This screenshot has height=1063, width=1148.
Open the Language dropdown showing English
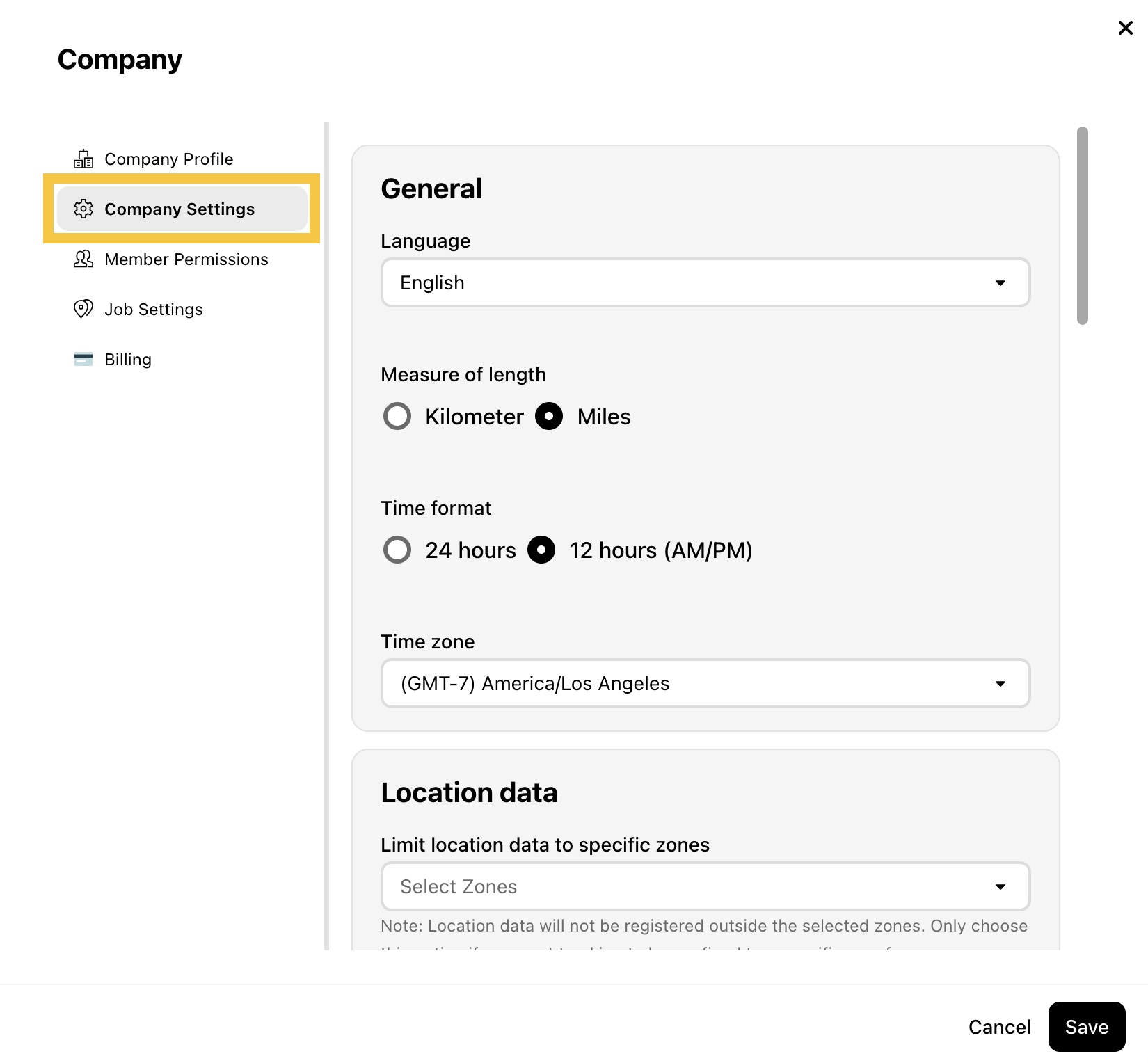(705, 282)
